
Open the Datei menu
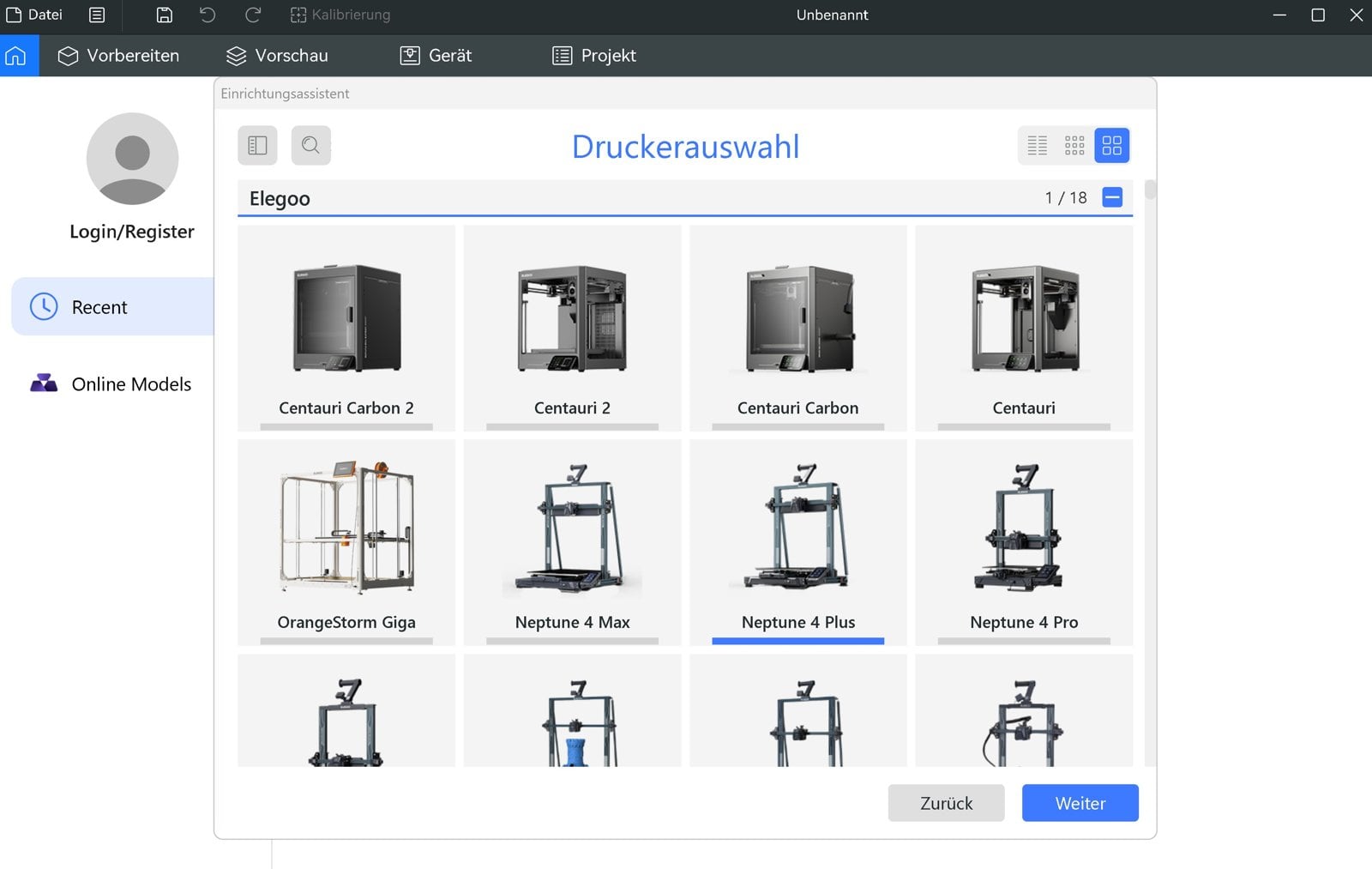click(x=34, y=15)
